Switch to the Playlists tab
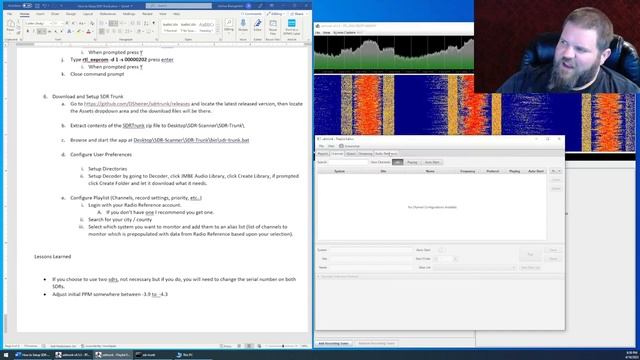640x360 pixels. point(323,153)
